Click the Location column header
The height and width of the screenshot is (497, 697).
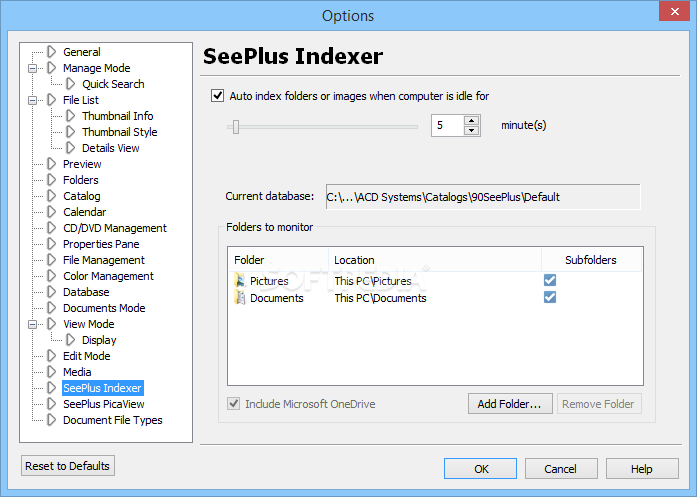435,260
